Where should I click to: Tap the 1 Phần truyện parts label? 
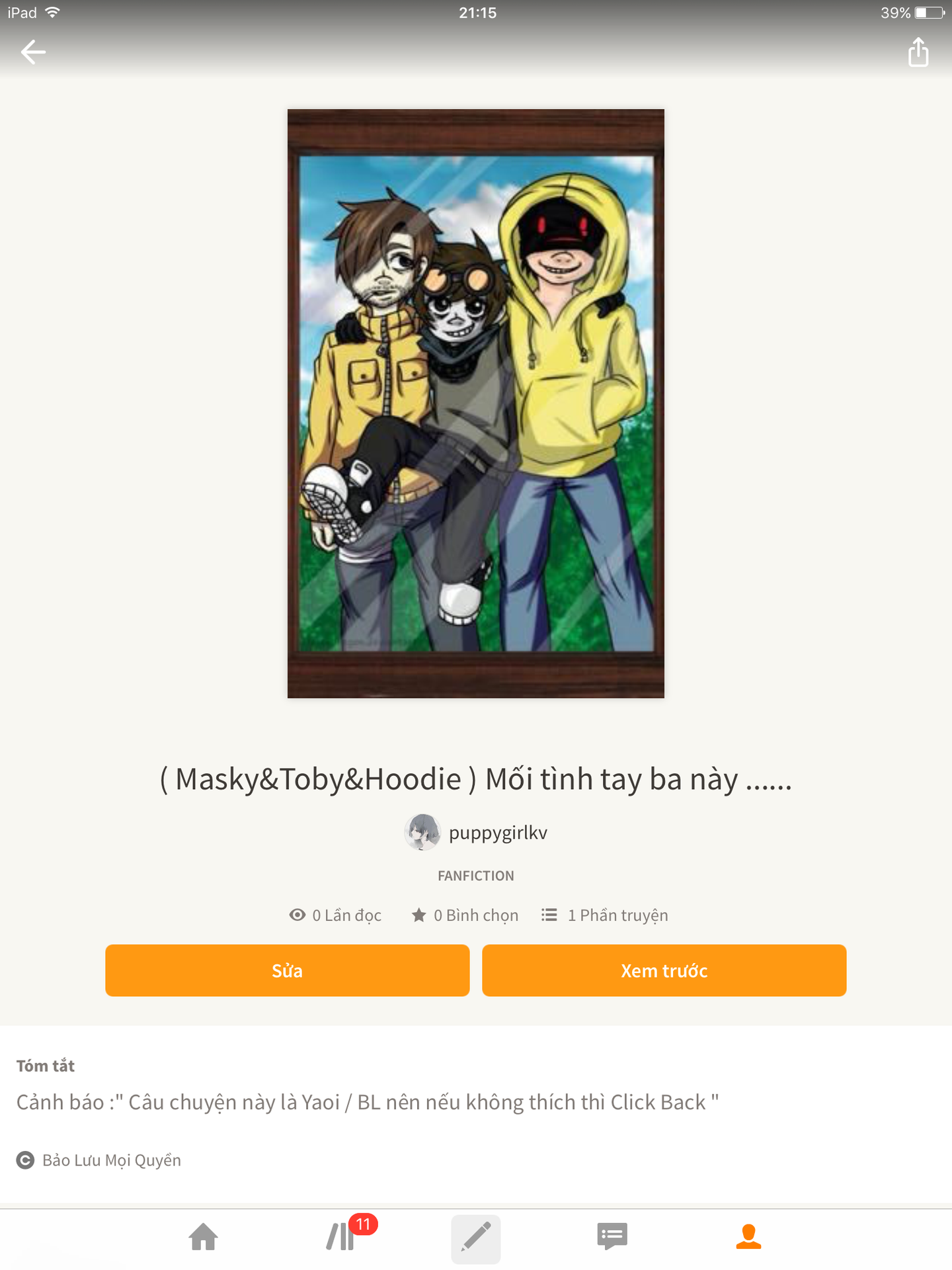tap(618, 915)
